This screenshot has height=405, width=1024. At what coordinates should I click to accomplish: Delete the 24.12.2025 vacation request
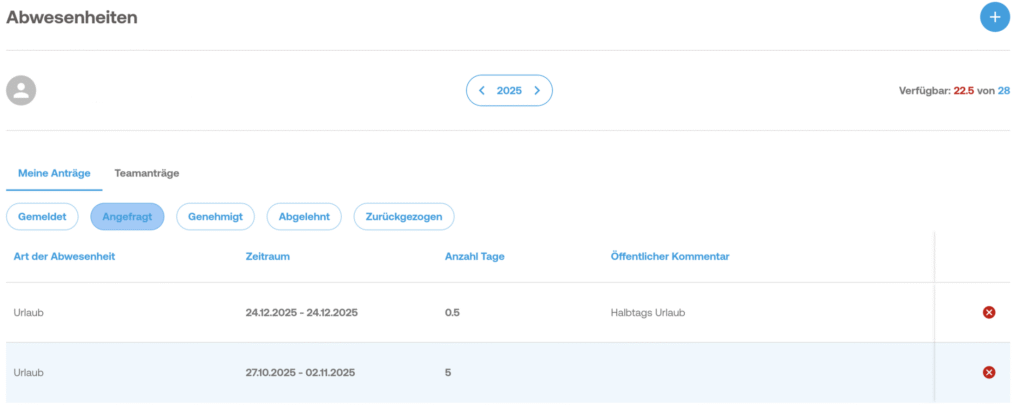(x=989, y=313)
